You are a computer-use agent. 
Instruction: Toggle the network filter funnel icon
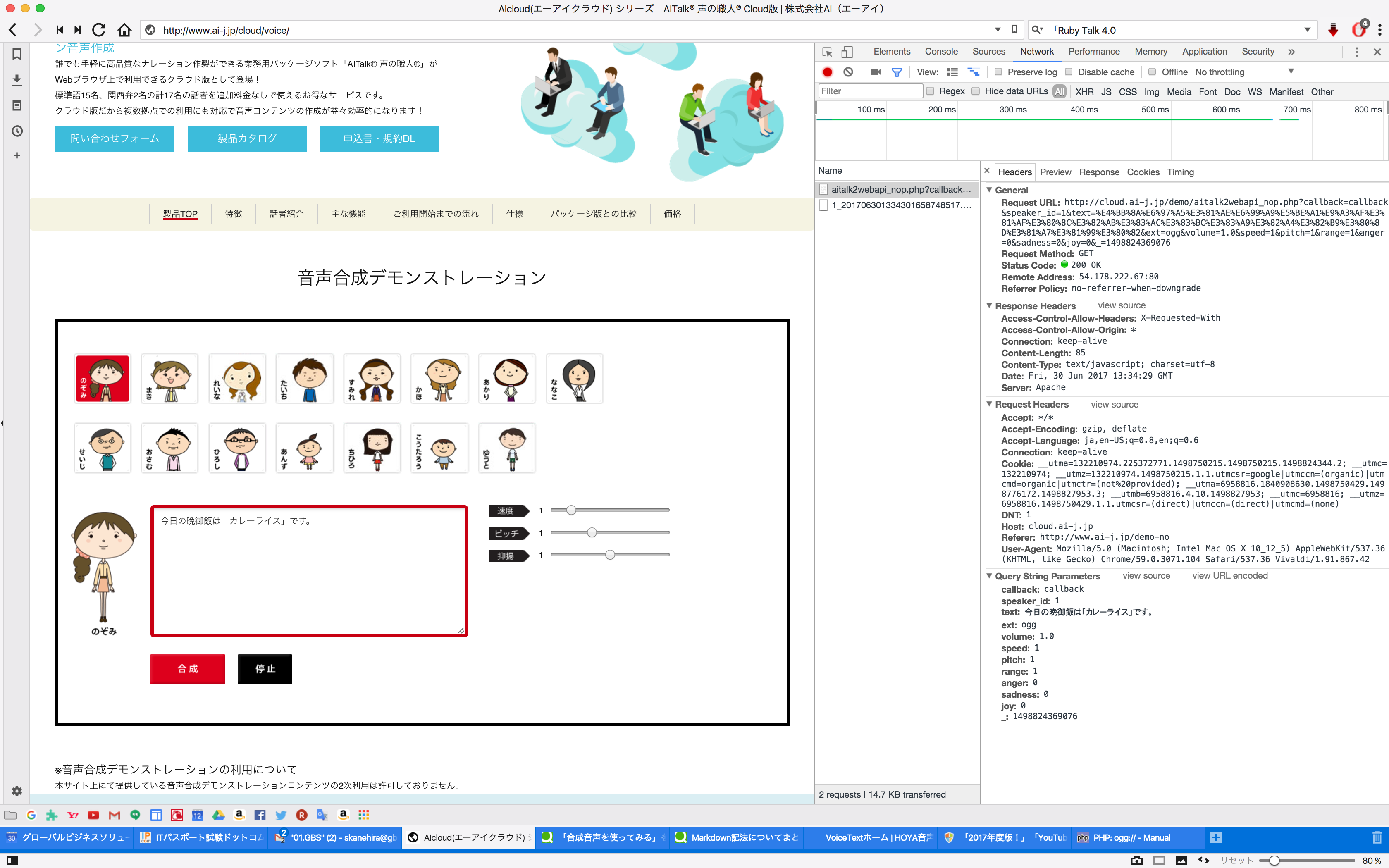click(897, 72)
